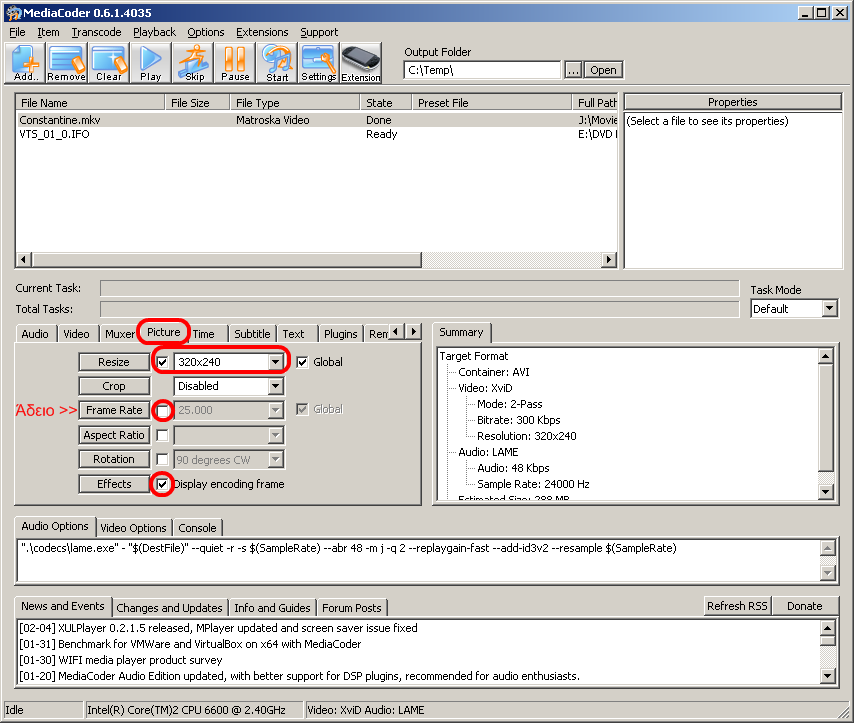The image size is (854, 723).
Task: Click the Resize button
Action: click(x=114, y=362)
